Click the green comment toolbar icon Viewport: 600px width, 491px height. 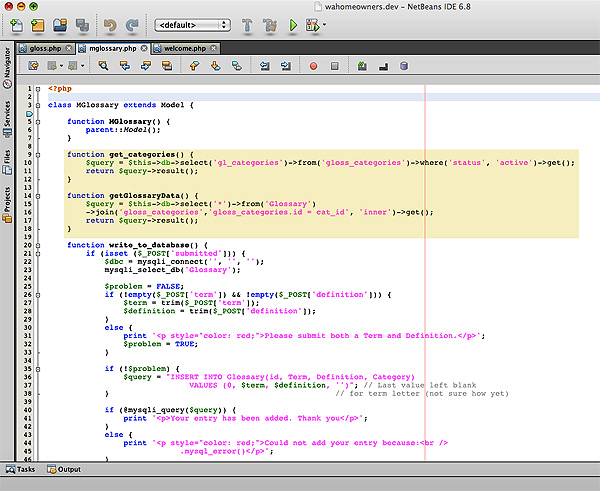tap(362, 66)
